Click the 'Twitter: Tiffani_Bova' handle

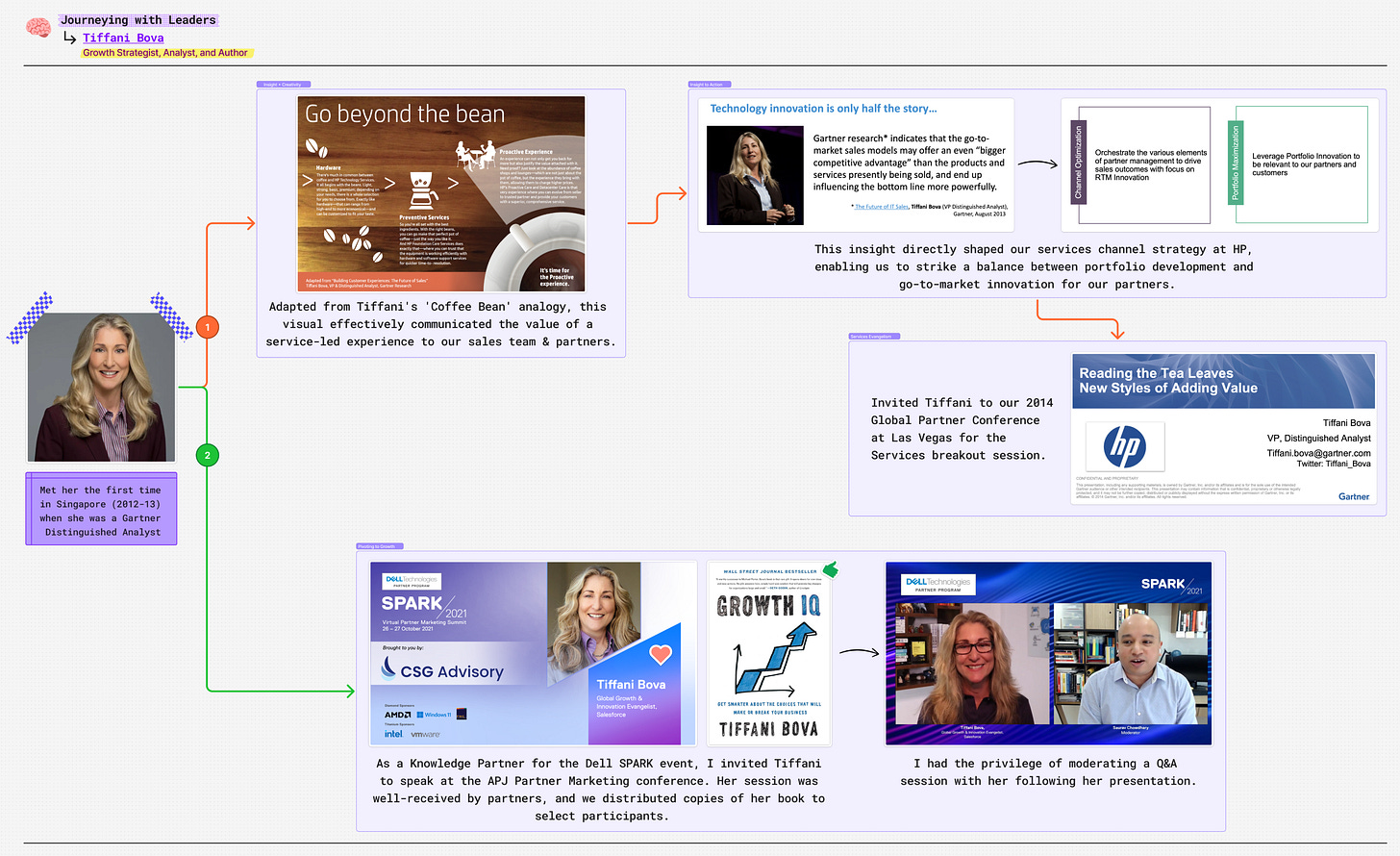click(1334, 464)
